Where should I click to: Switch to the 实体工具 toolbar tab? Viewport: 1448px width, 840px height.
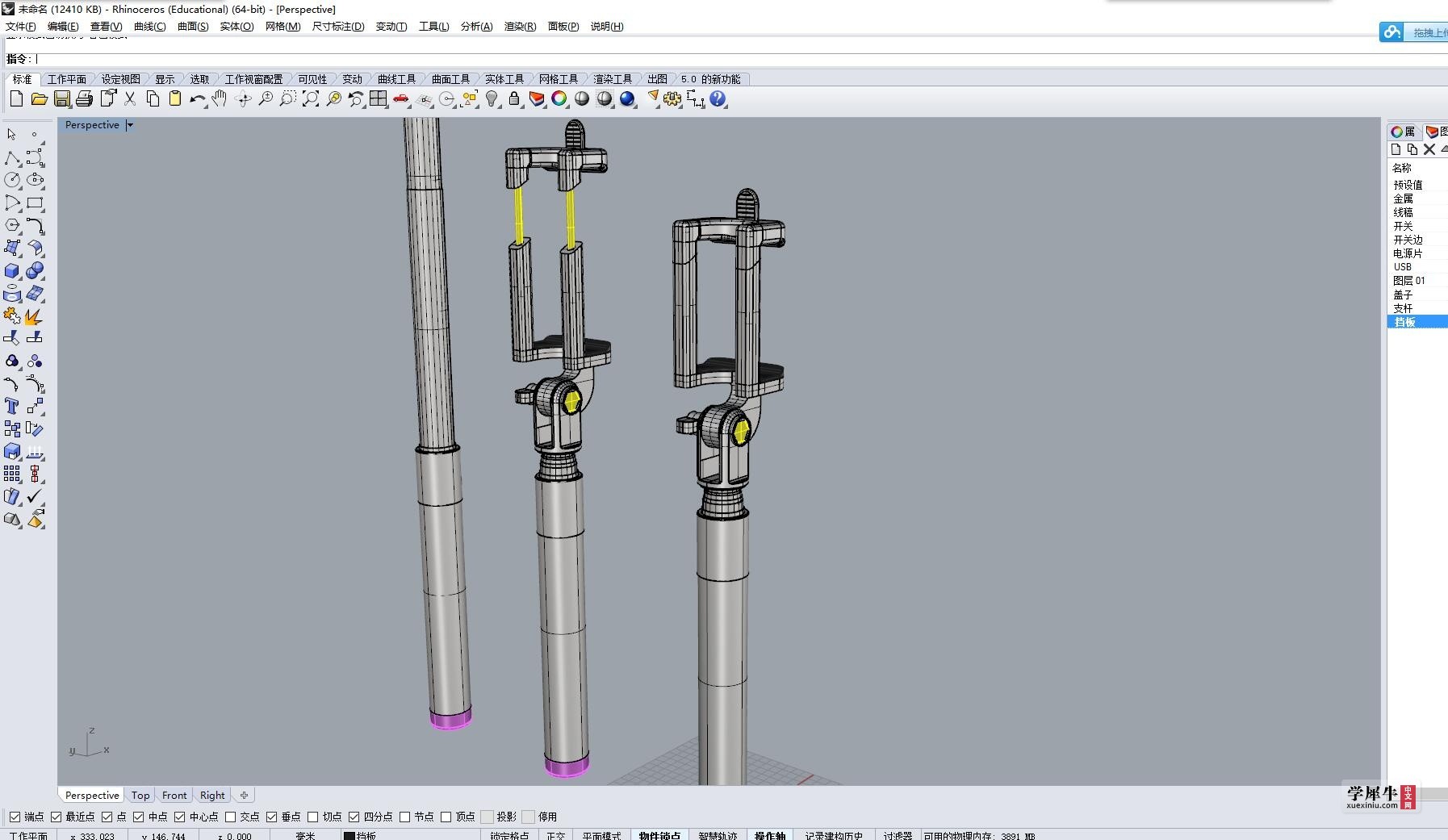pos(504,79)
